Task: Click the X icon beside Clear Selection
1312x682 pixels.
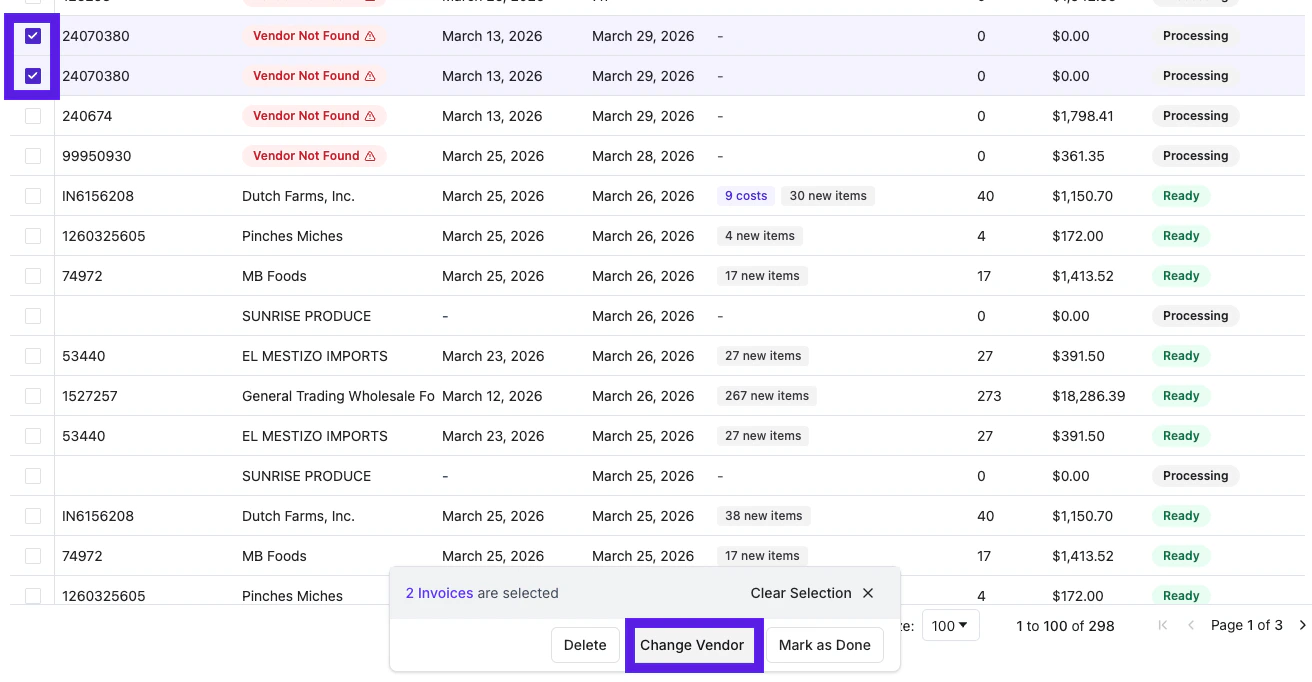Action: click(867, 592)
